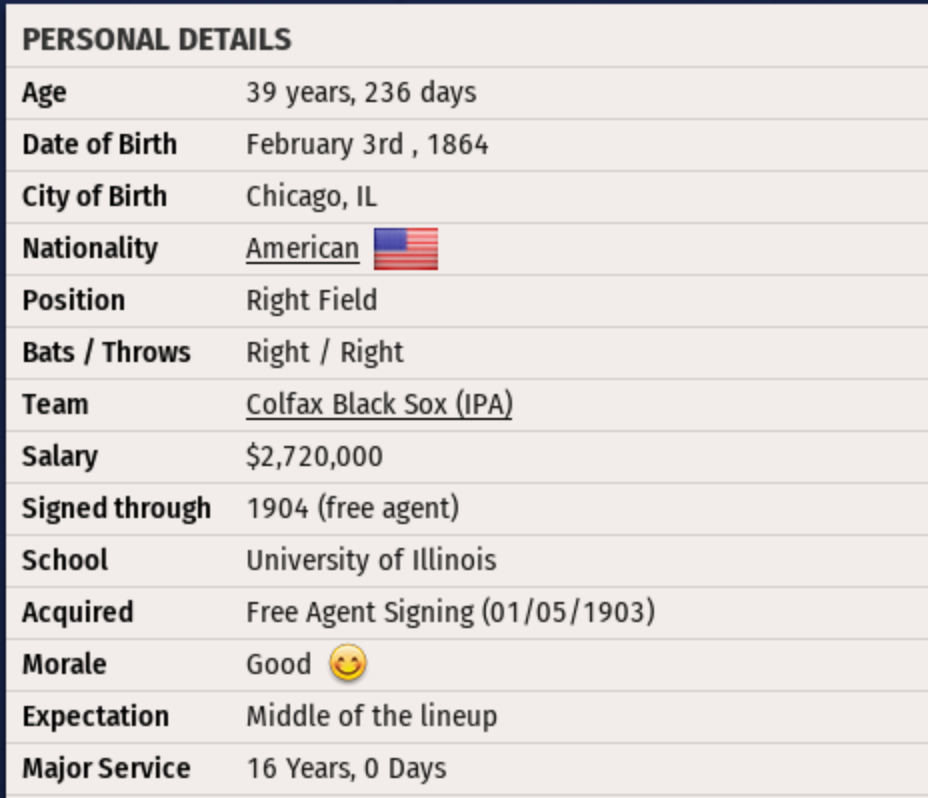Click the Good morale text
This screenshot has height=798, width=928.
pyautogui.click(x=278, y=664)
